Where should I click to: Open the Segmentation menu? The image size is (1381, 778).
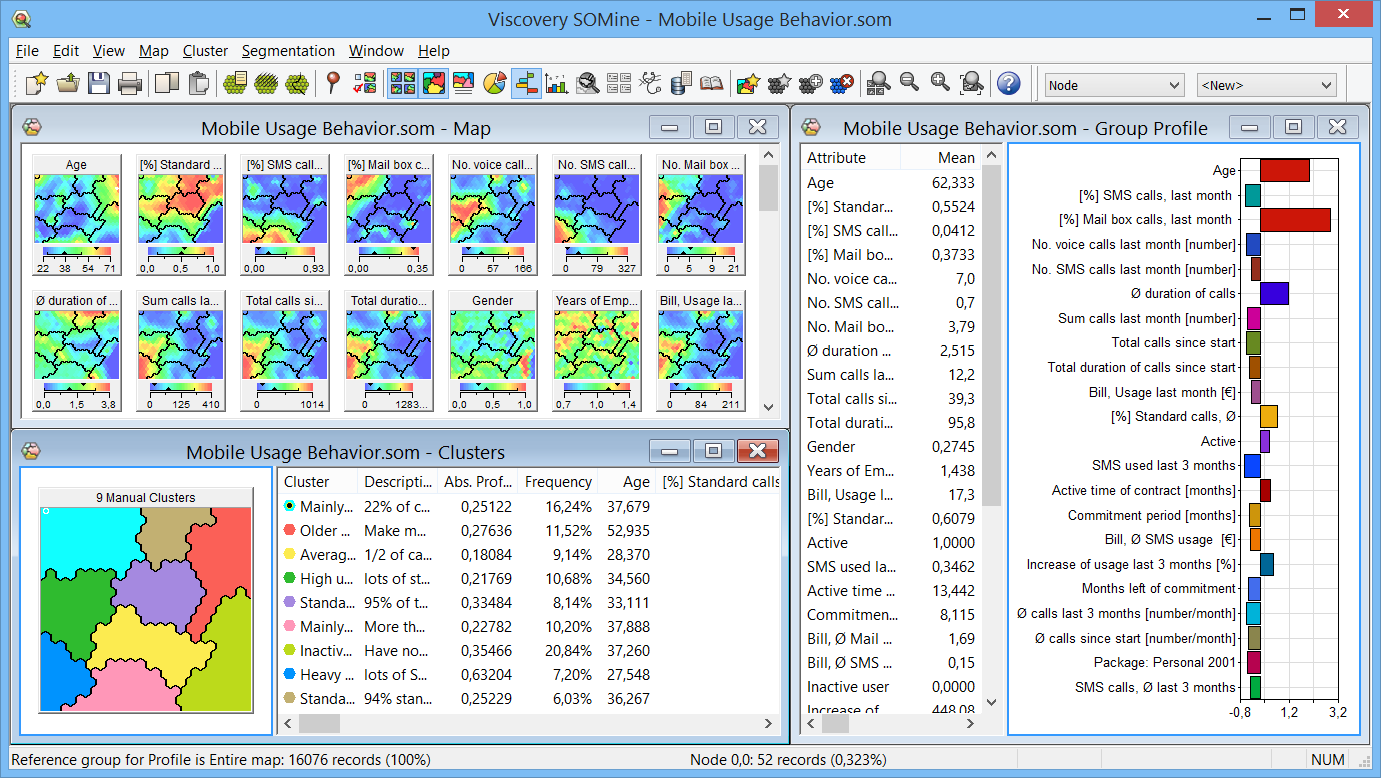pos(288,51)
